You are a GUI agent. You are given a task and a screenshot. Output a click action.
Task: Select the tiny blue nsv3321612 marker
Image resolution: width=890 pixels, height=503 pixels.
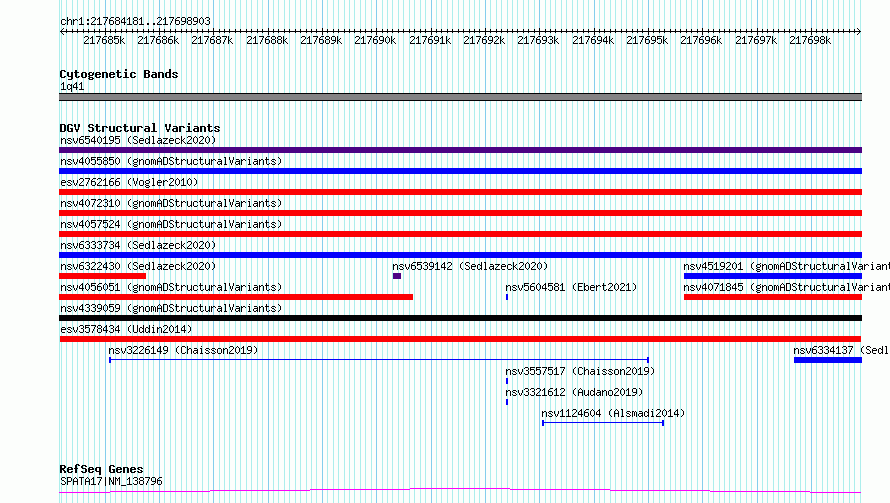(x=507, y=402)
